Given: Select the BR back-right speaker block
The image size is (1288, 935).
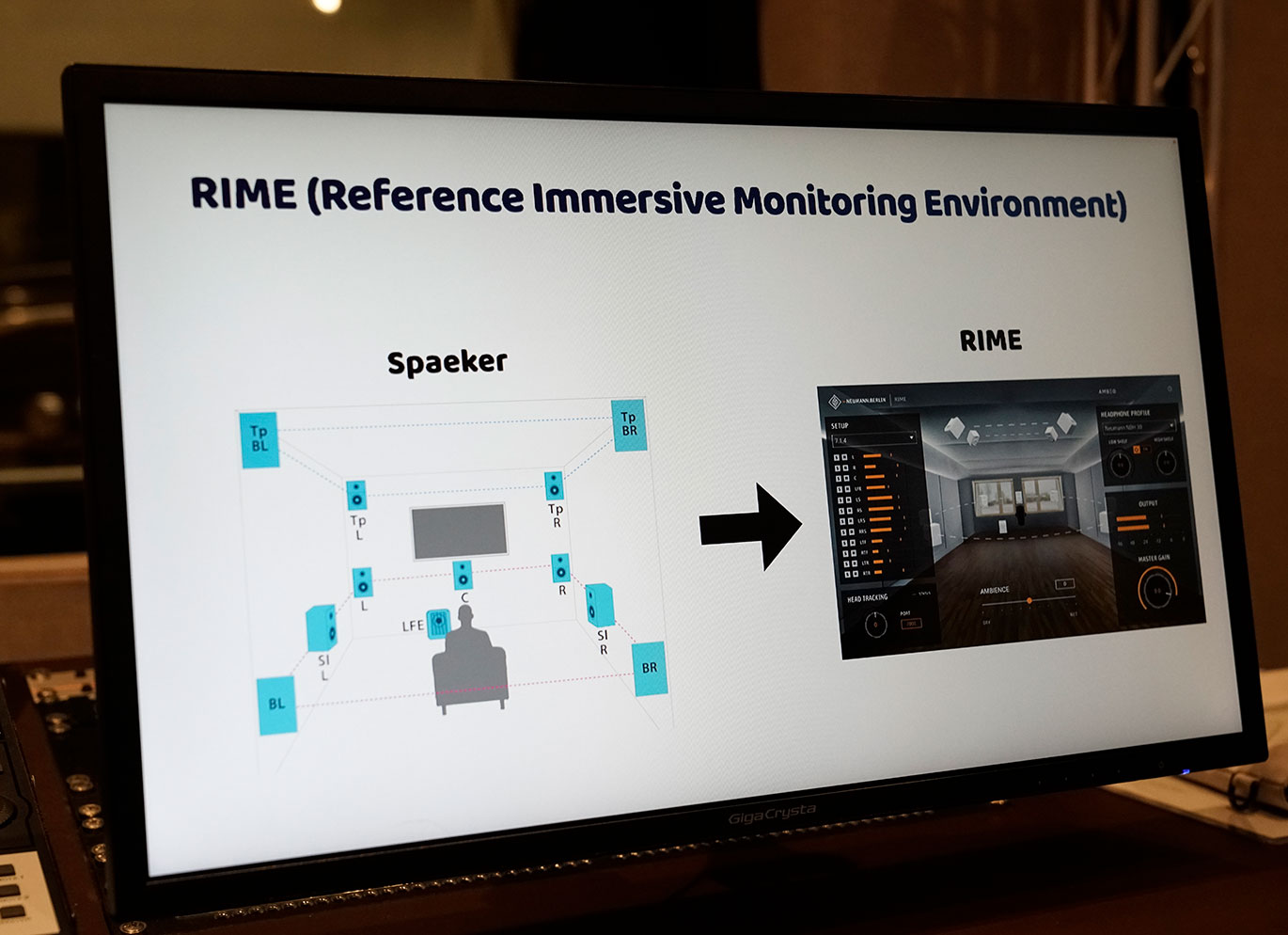Looking at the screenshot, I should pos(650,668).
